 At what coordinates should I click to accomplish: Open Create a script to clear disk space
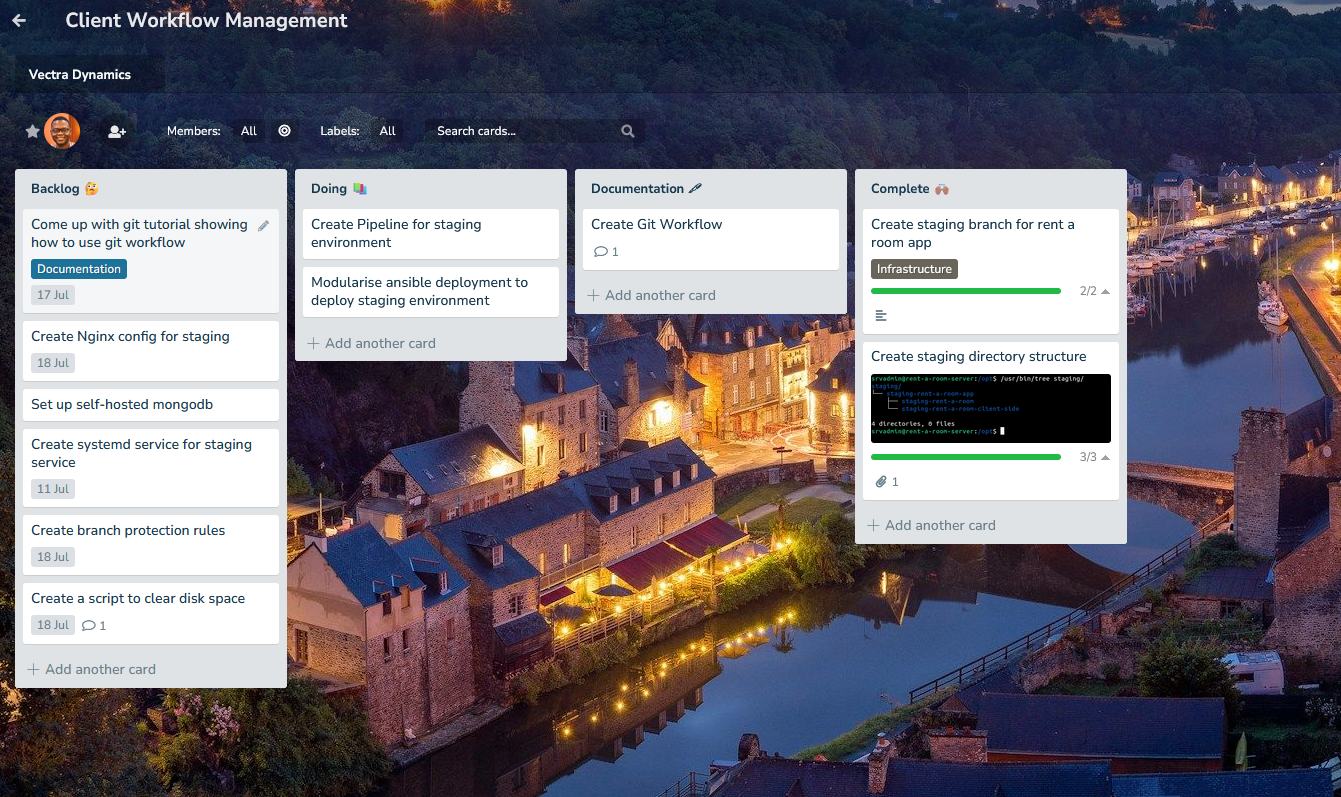(151, 613)
